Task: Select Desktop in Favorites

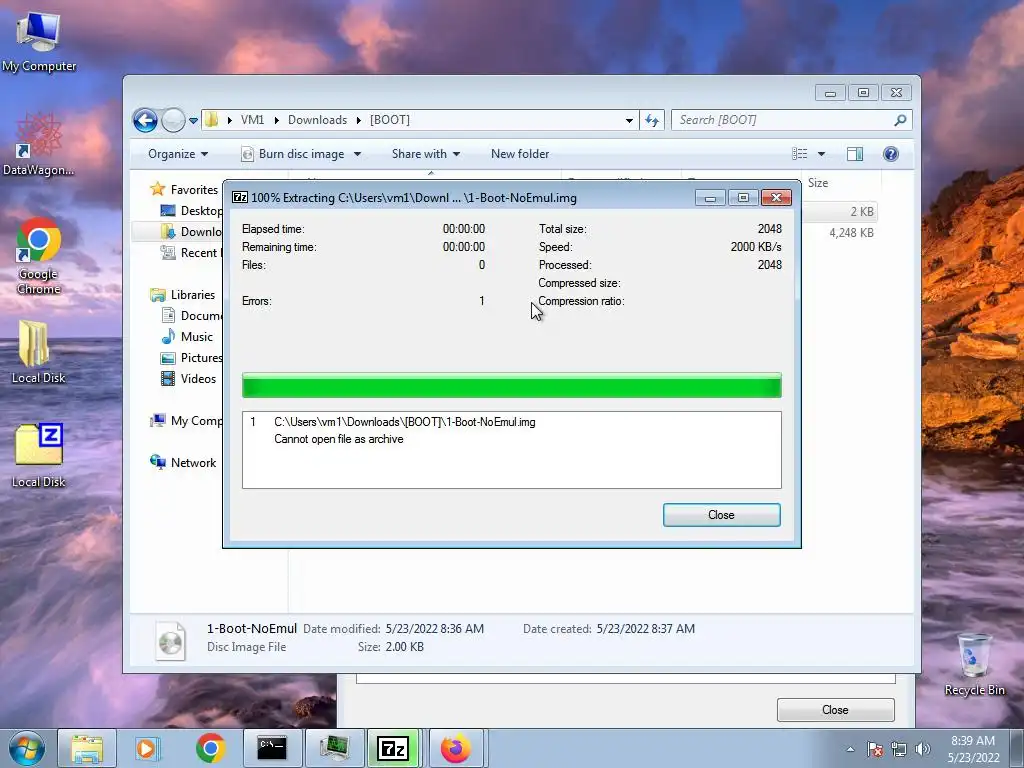Action: click(x=192, y=210)
